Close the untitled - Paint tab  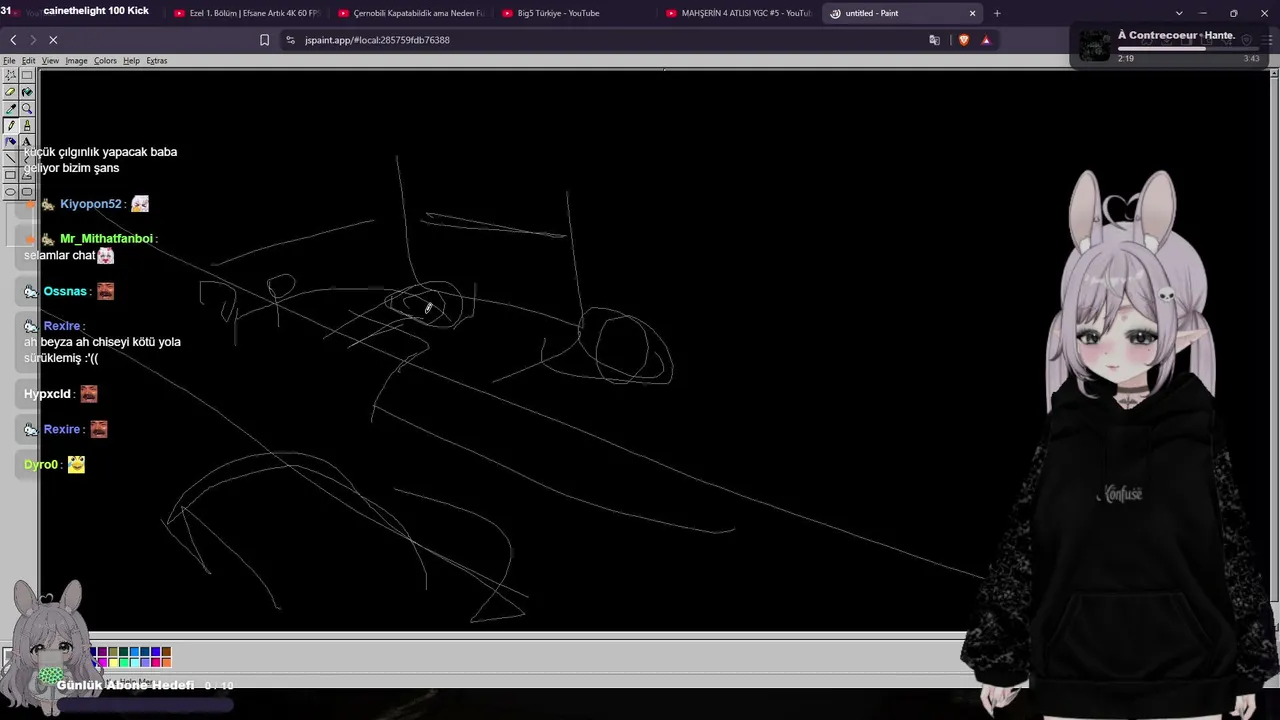(972, 13)
